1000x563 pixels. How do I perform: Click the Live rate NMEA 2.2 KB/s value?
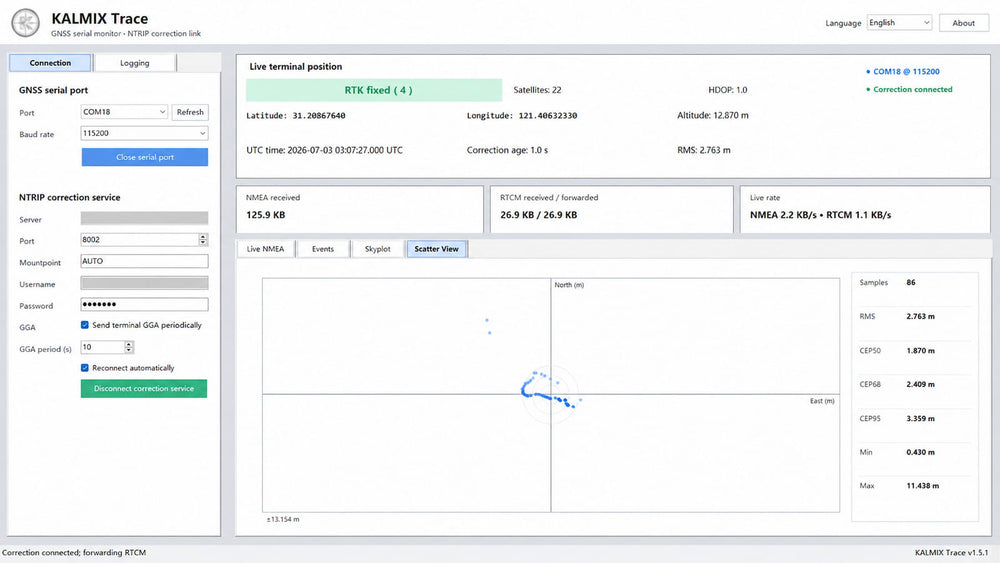pos(821,215)
